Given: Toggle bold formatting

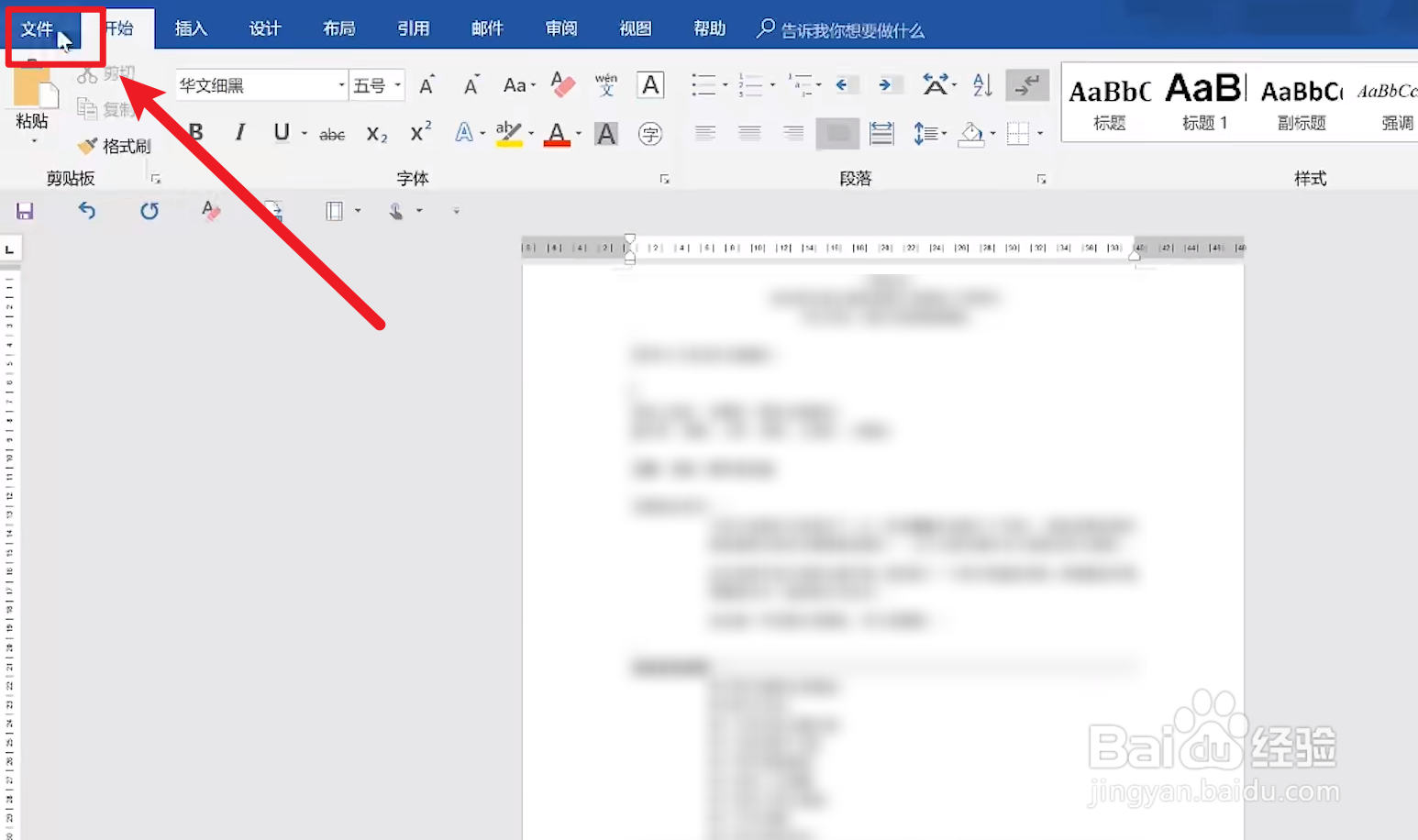Looking at the screenshot, I should 195,133.
